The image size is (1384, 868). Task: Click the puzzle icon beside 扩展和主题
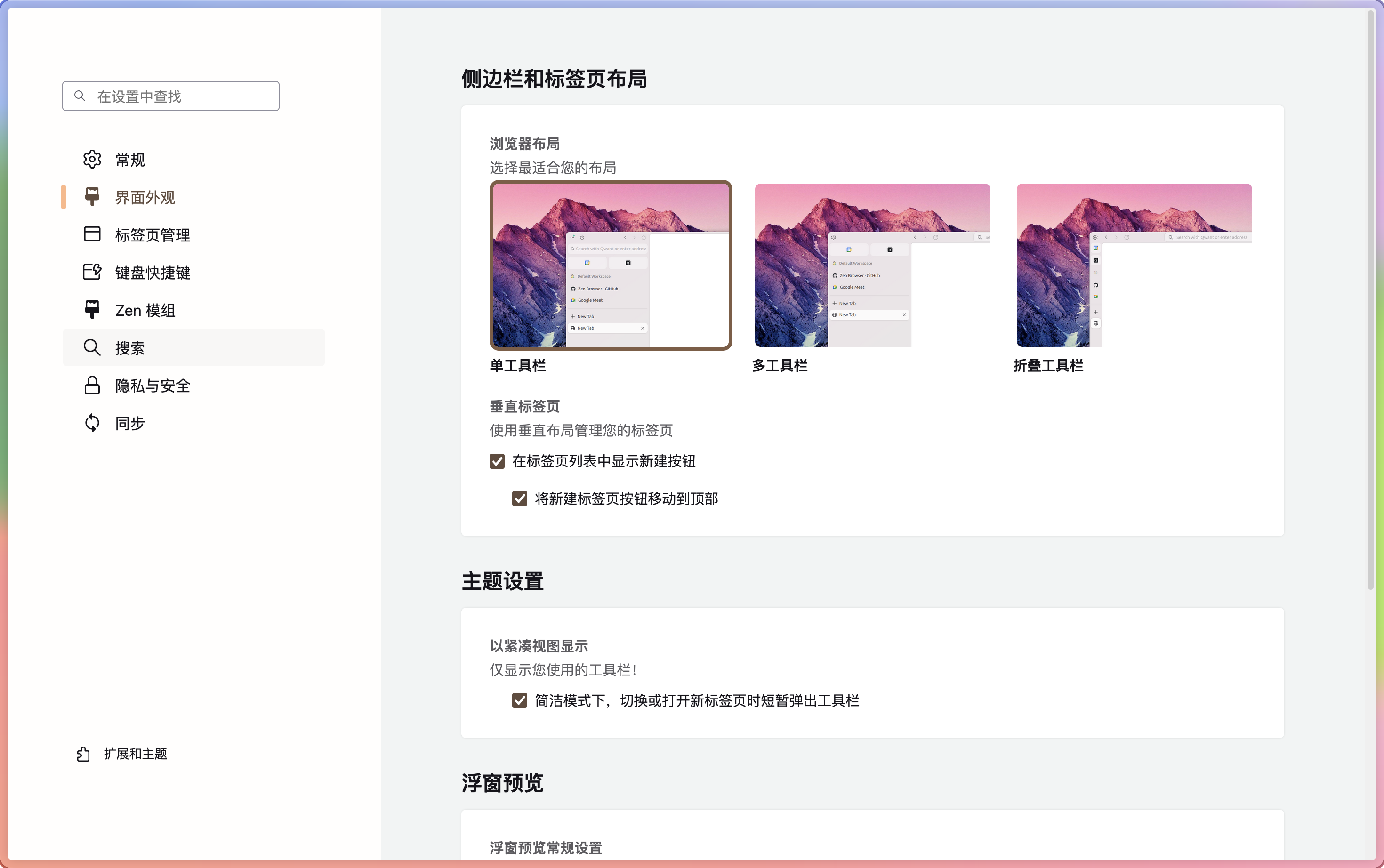pyautogui.click(x=84, y=754)
